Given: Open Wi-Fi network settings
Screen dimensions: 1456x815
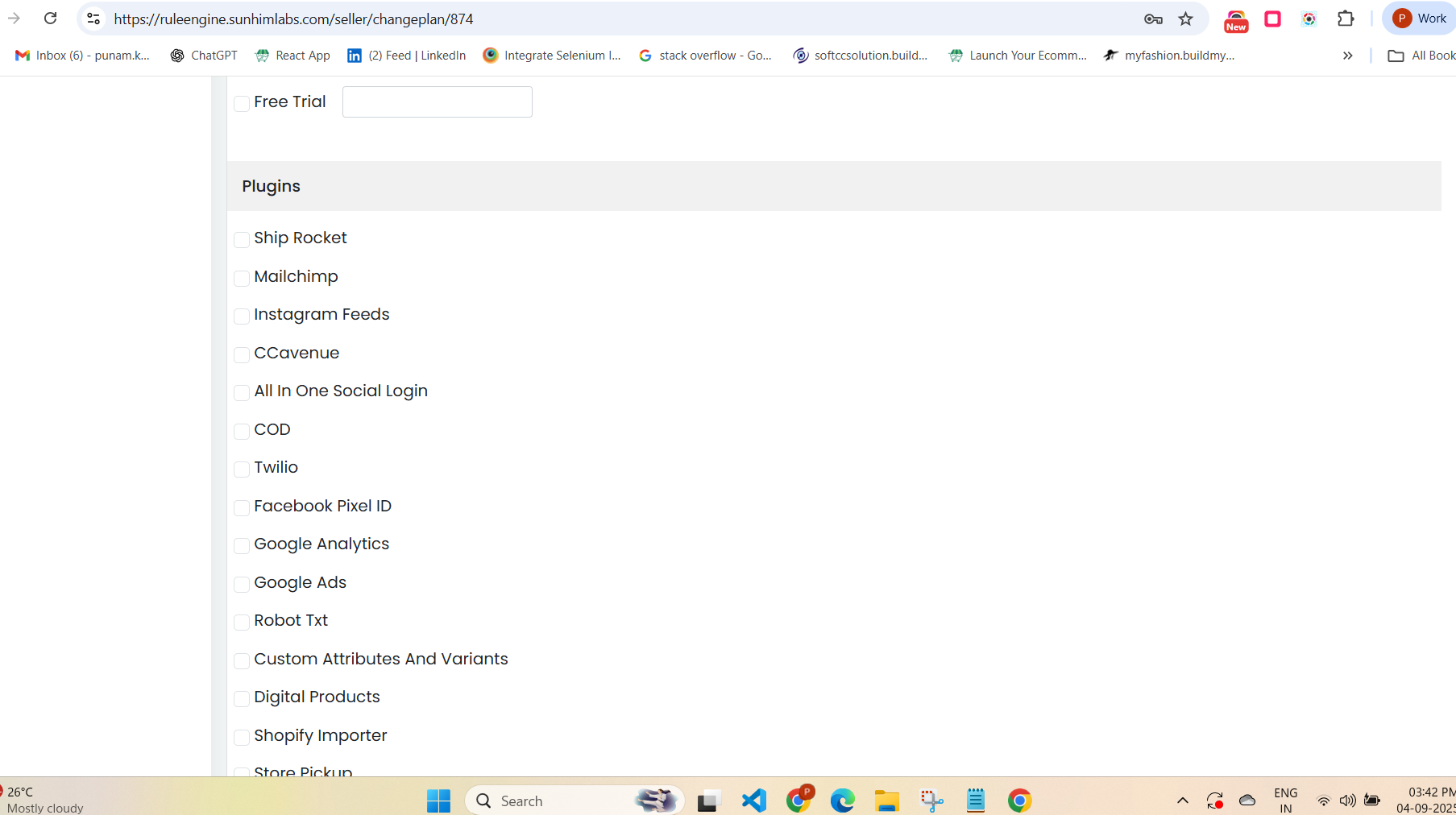Looking at the screenshot, I should coord(1323,801).
